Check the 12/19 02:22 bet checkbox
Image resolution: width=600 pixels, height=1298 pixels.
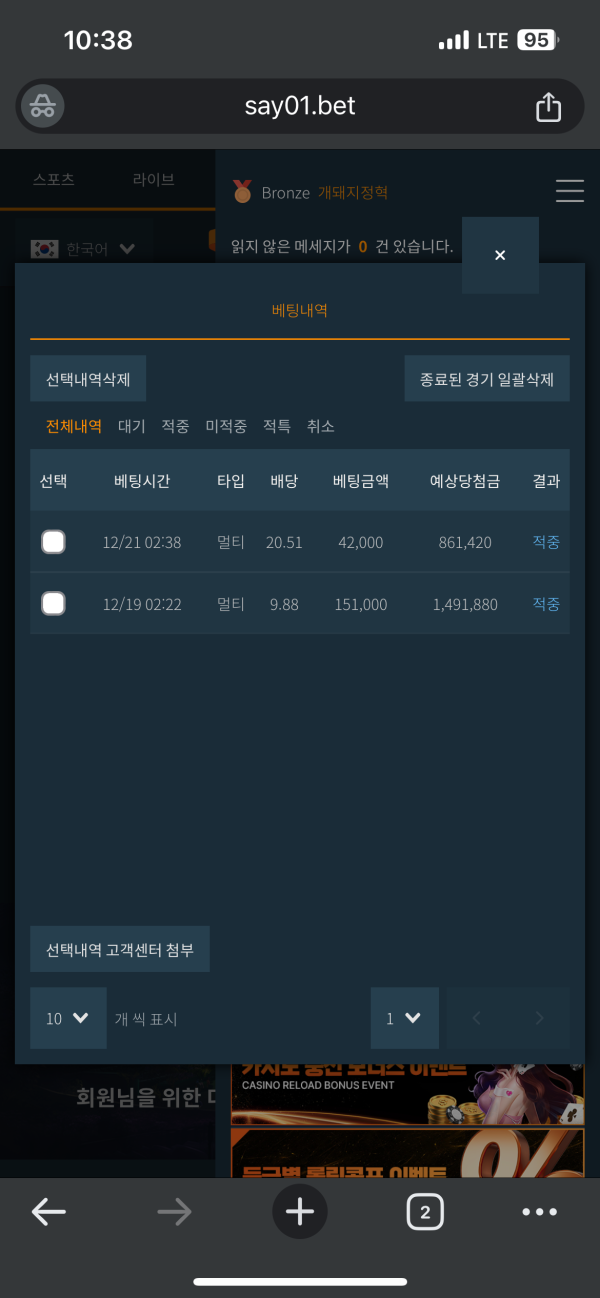(53, 604)
